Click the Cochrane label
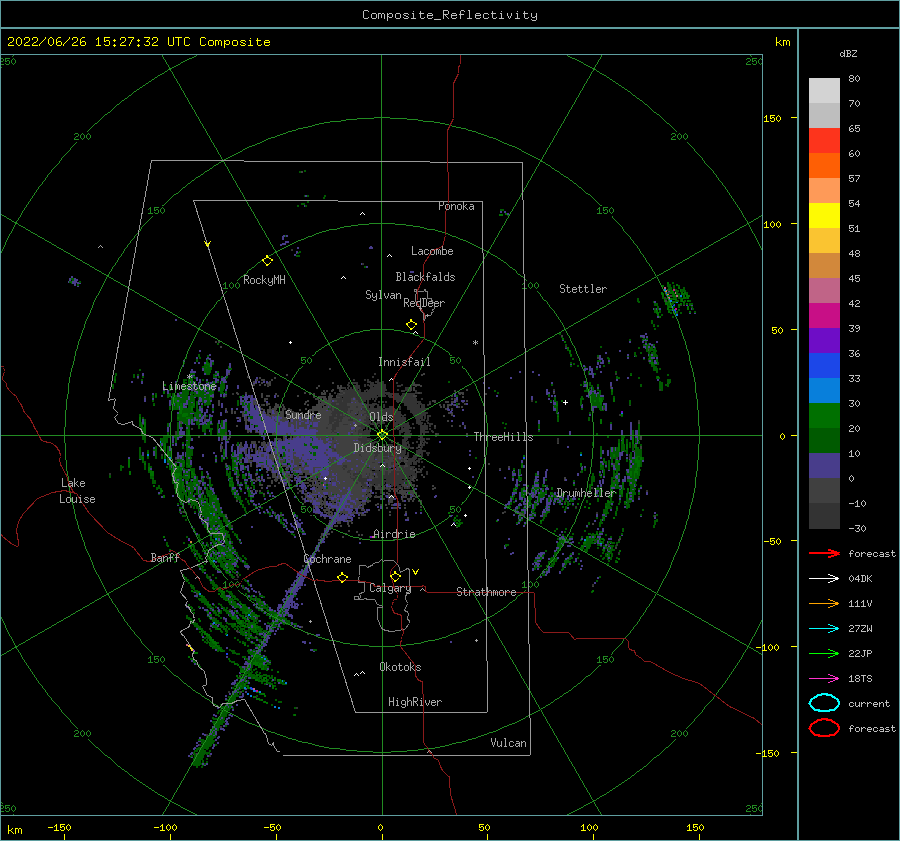Viewport: 900px width, 841px height. pyautogui.click(x=327, y=559)
